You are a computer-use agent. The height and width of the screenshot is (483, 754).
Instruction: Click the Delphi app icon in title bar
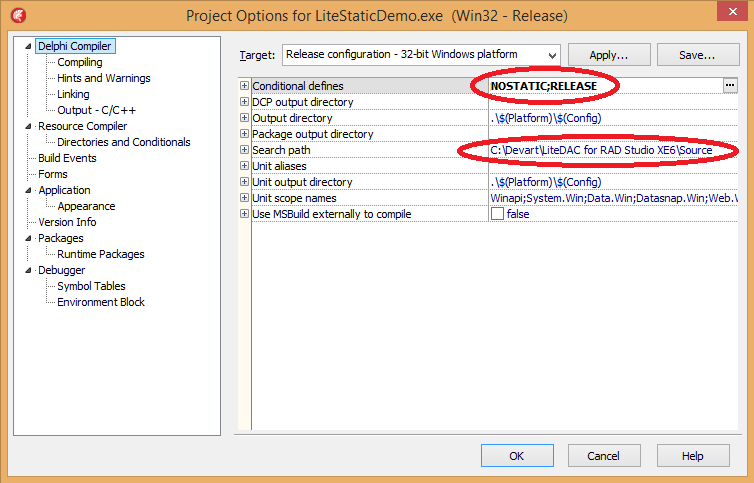click(19, 16)
